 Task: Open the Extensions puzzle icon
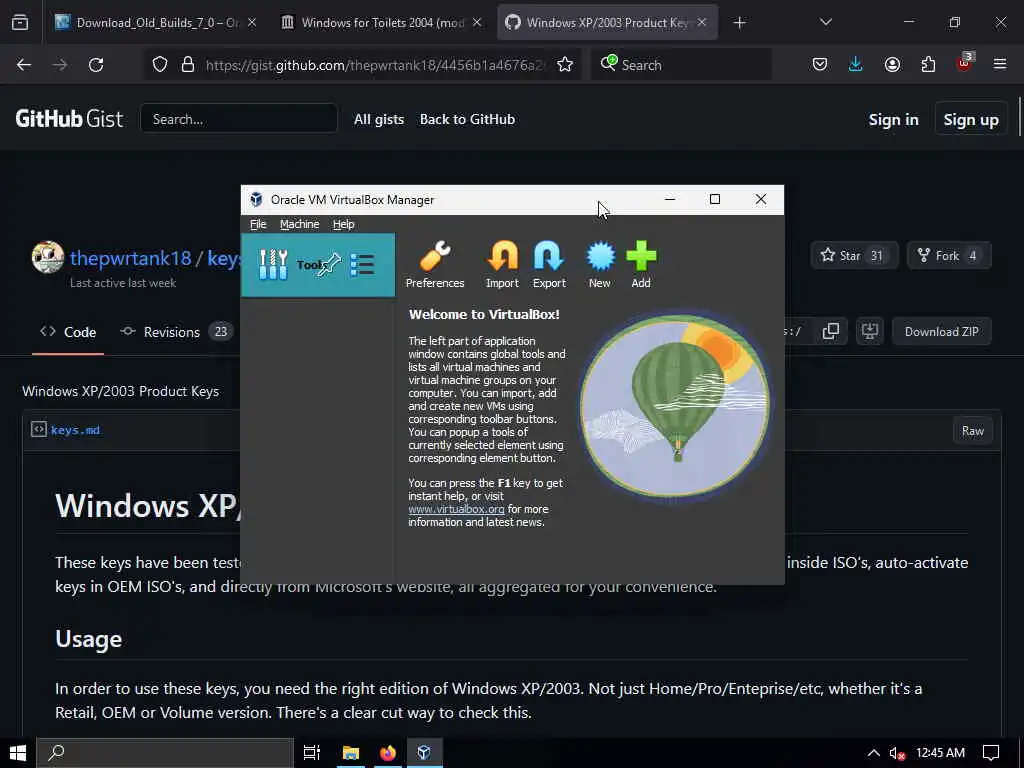[x=928, y=65]
